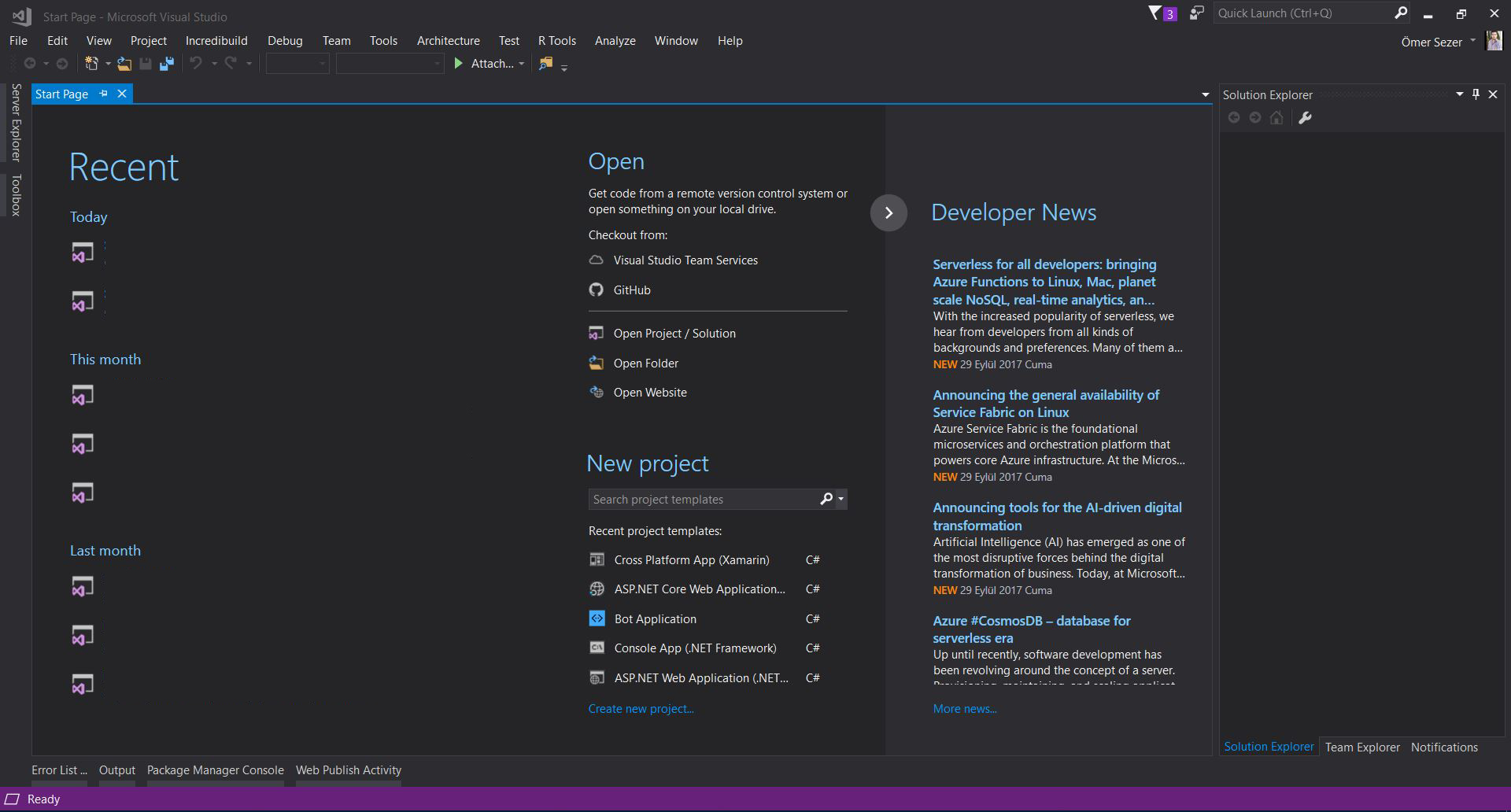Click the green Start debugging play icon
The width and height of the screenshot is (1511, 812).
pos(458,64)
